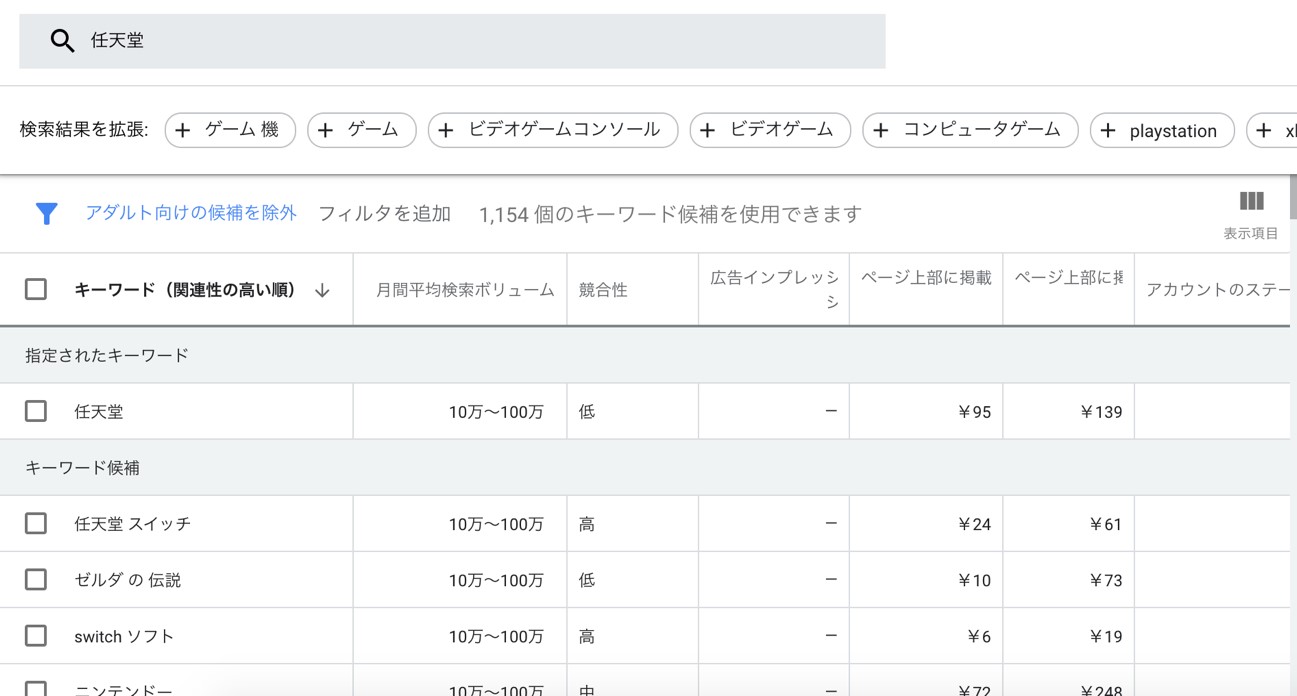
Task: Click keyword text switch ソフト
Action: 124,636
